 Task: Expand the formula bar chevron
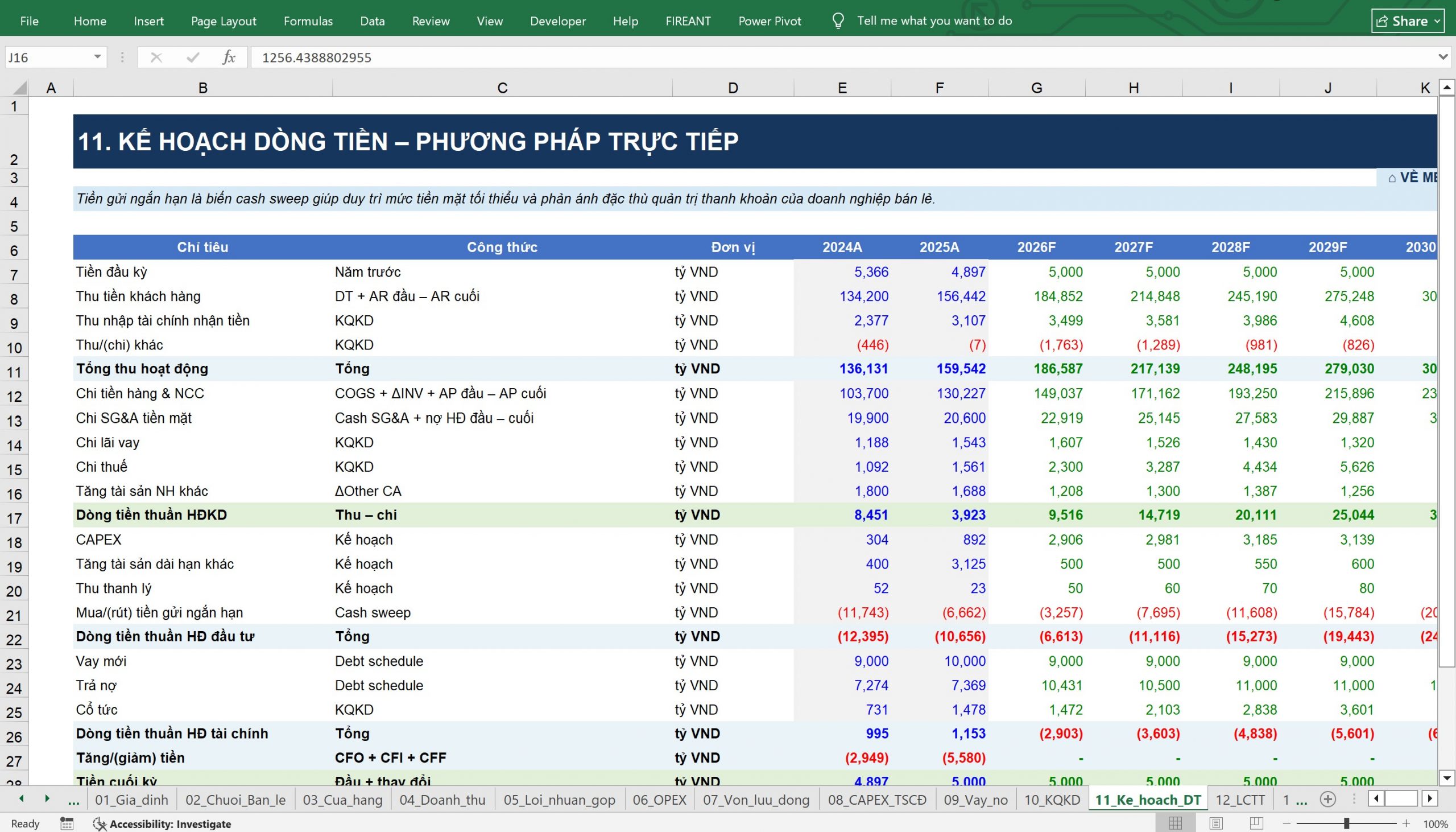1443,57
